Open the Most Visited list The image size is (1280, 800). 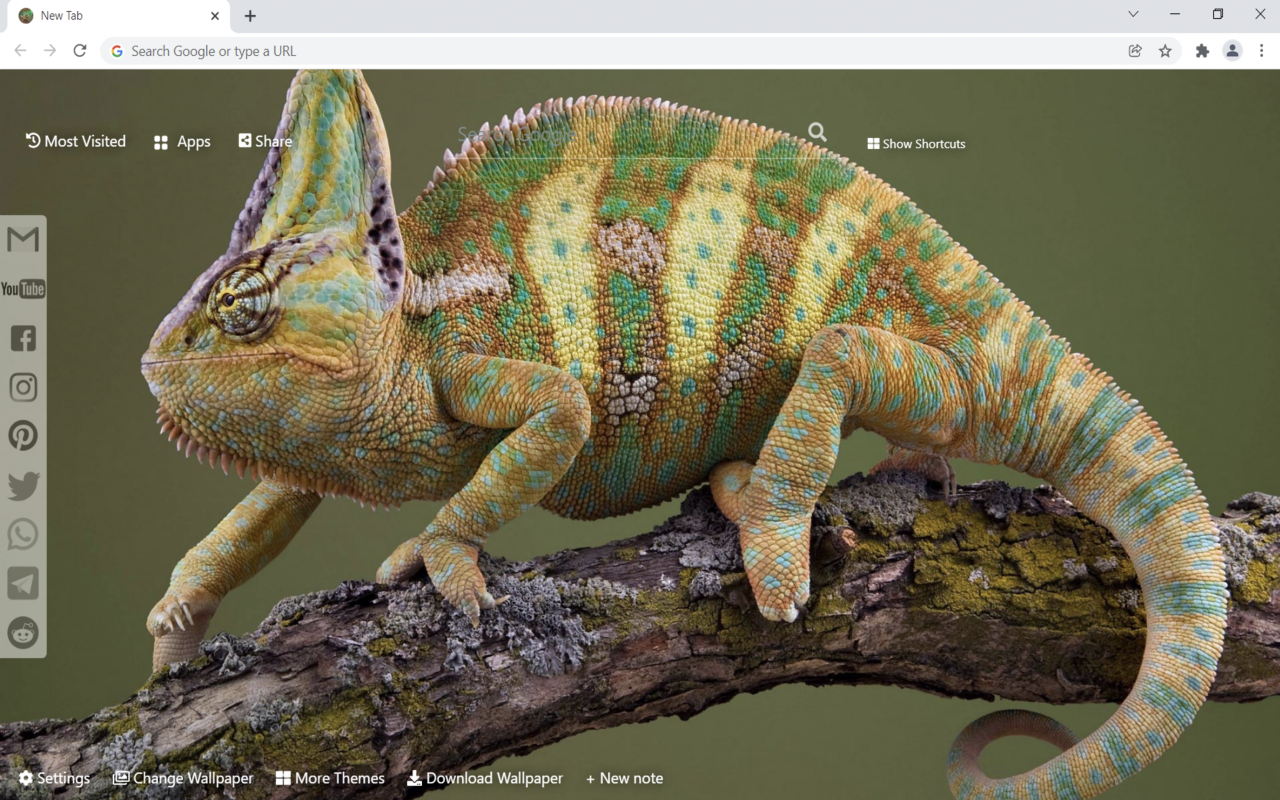coord(76,141)
